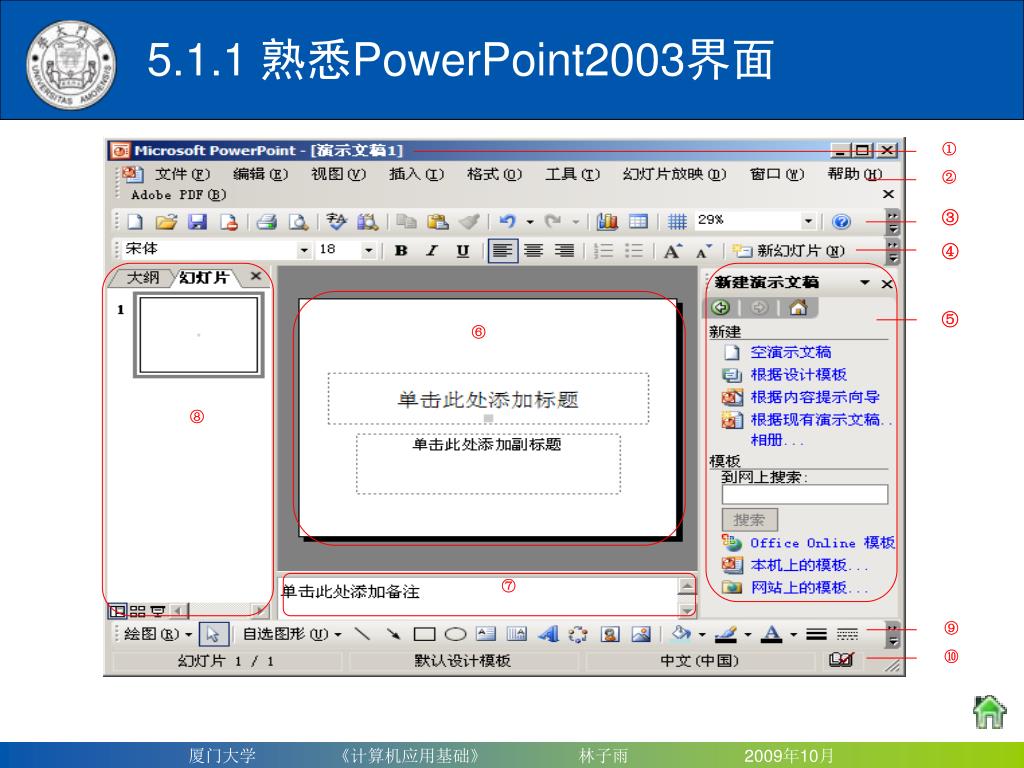This screenshot has width=1024, height=768.
Task: Click the task pane Home icon
Action: [x=798, y=307]
